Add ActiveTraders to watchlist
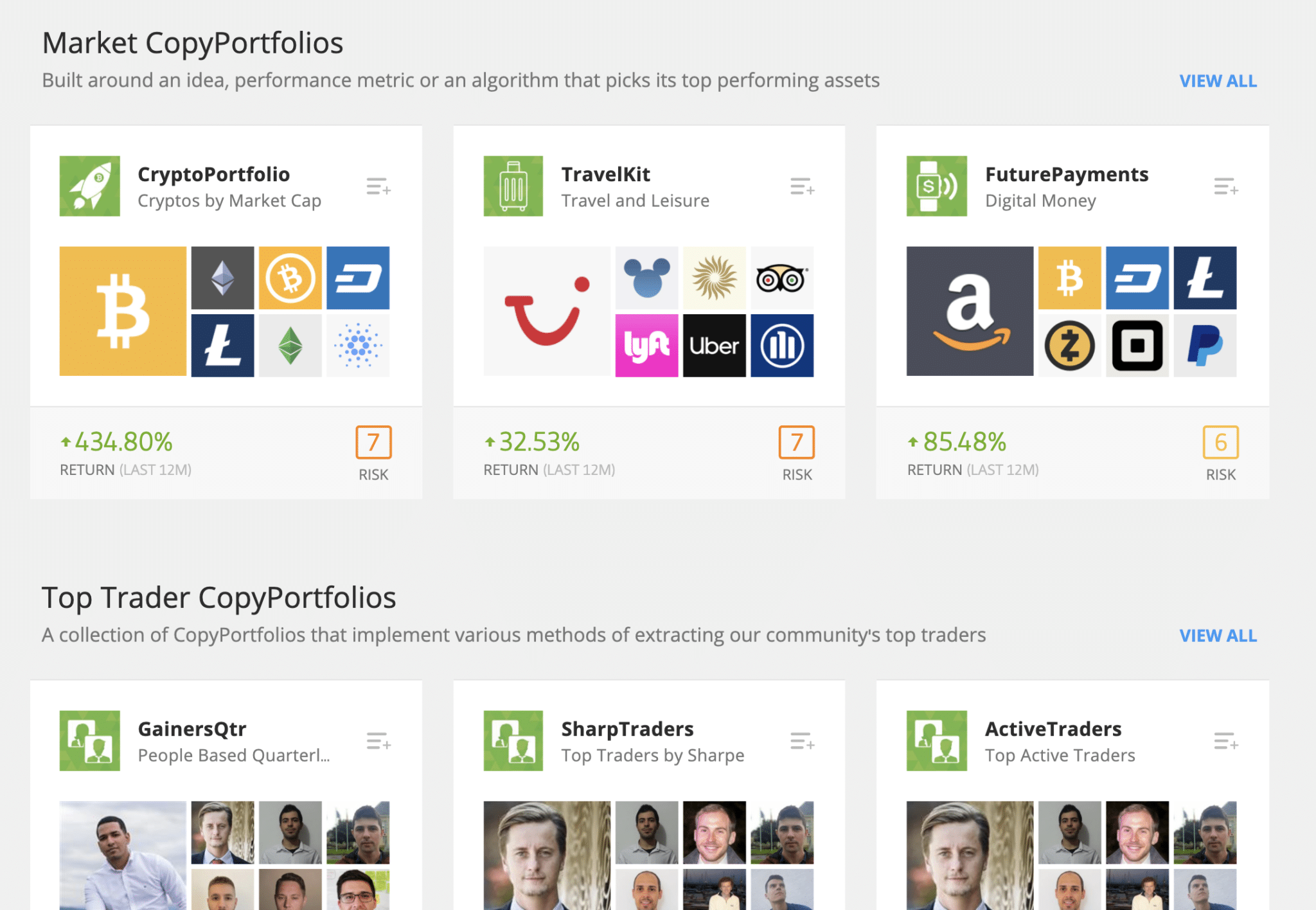 coord(1225,741)
